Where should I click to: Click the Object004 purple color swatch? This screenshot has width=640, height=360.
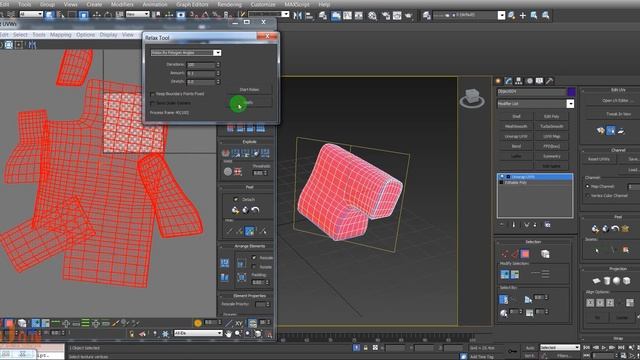(x=571, y=92)
